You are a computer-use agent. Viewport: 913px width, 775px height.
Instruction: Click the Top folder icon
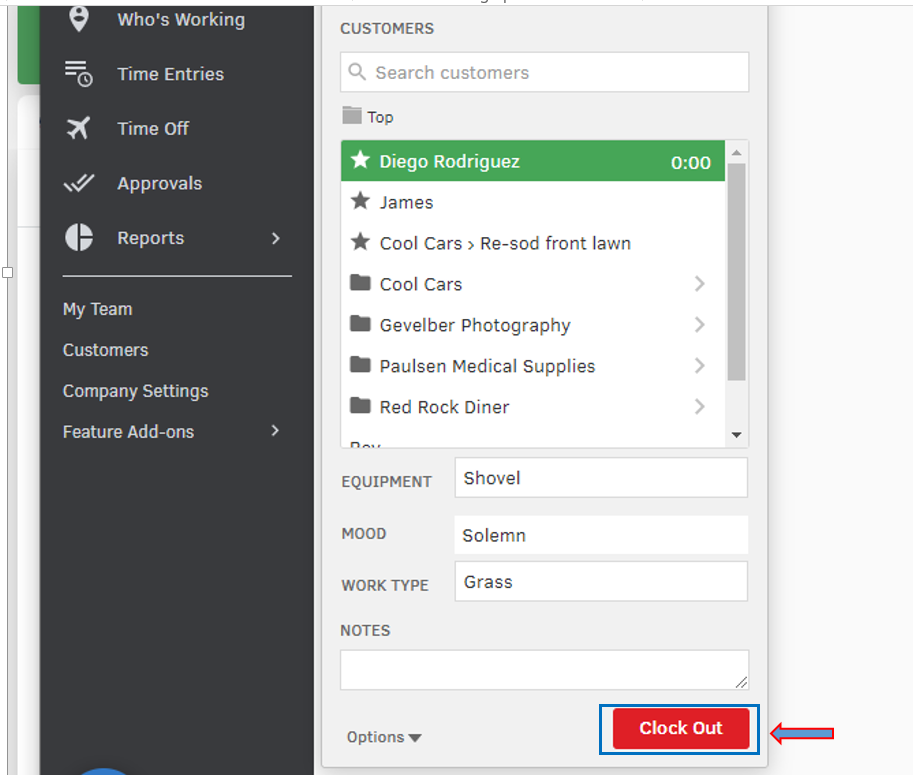point(351,116)
